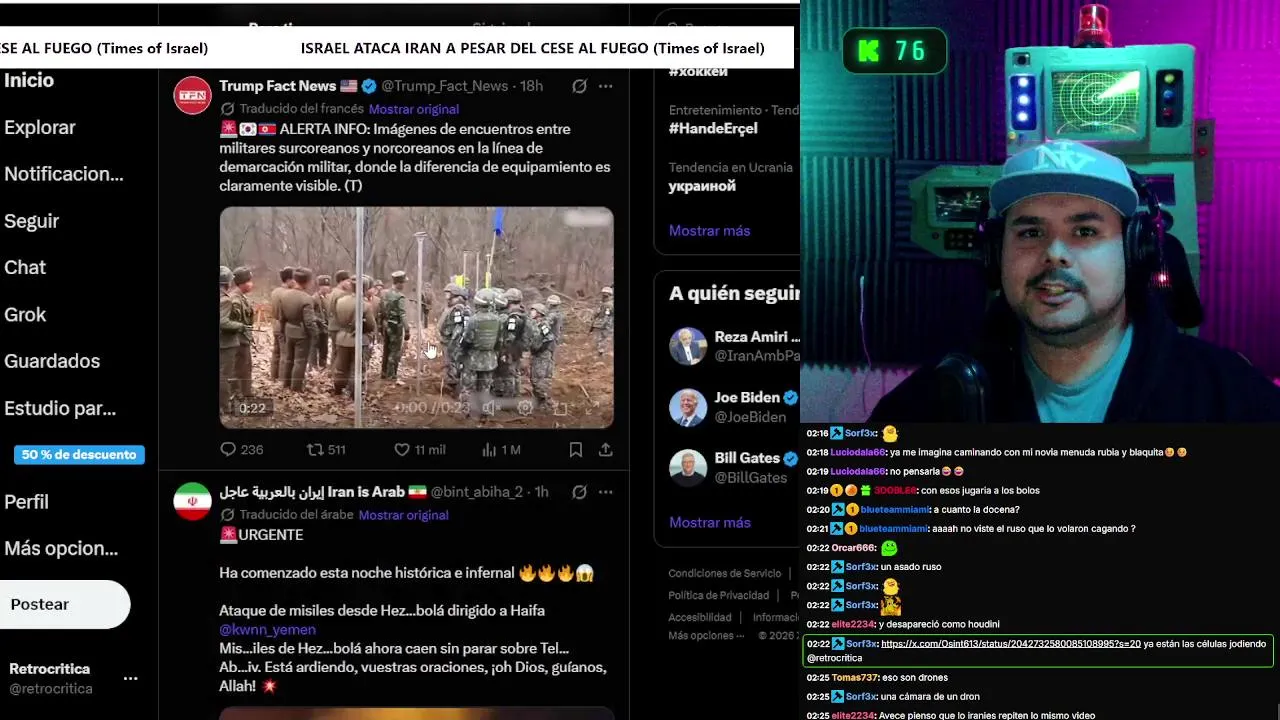Open Guardados bookmarks page
Image resolution: width=1280 pixels, height=720 pixels.
(x=52, y=361)
